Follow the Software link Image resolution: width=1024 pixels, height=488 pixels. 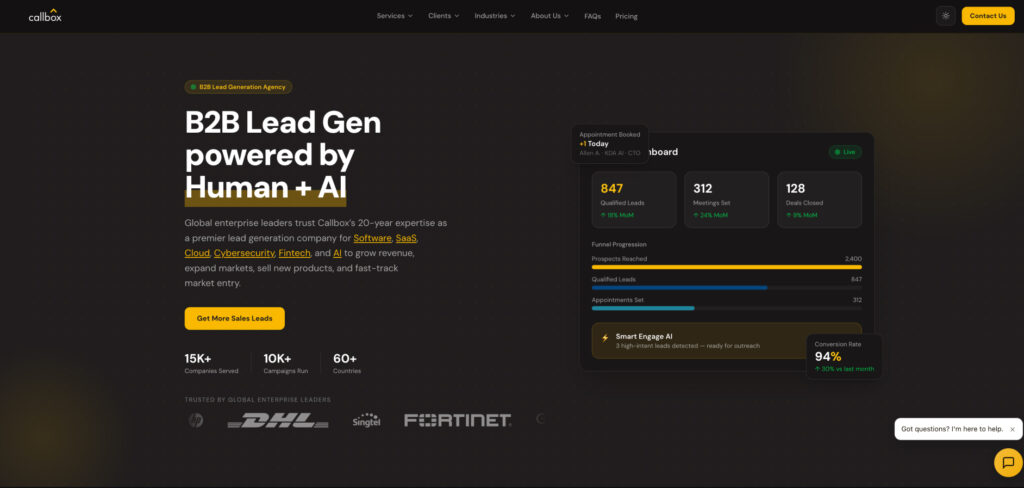tap(372, 238)
